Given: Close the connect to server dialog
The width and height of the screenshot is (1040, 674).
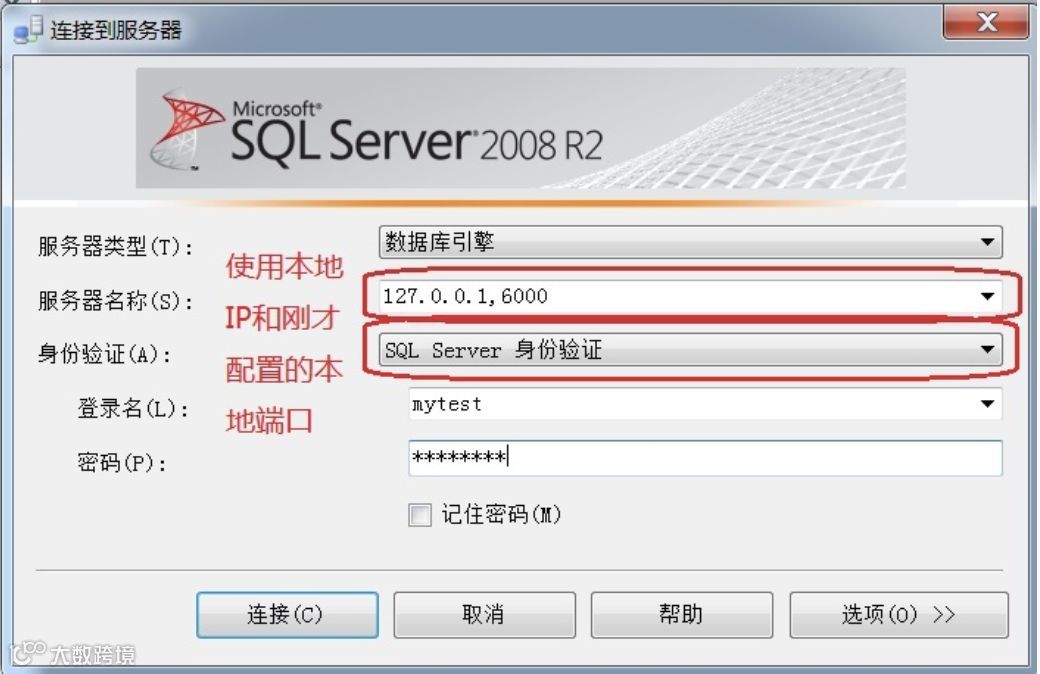Looking at the screenshot, I should click(986, 23).
